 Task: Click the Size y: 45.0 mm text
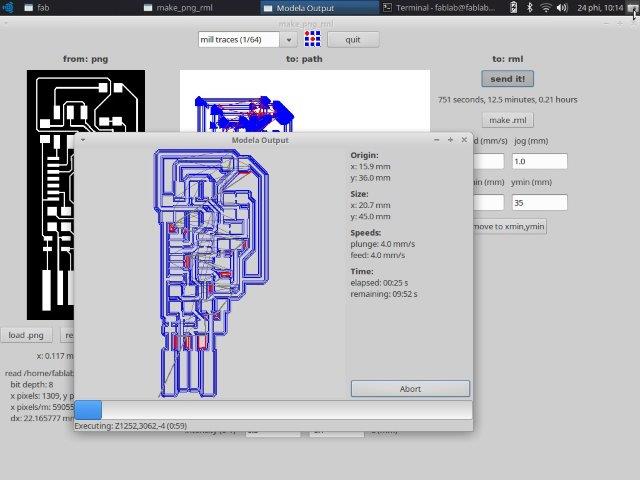[x=370, y=216]
